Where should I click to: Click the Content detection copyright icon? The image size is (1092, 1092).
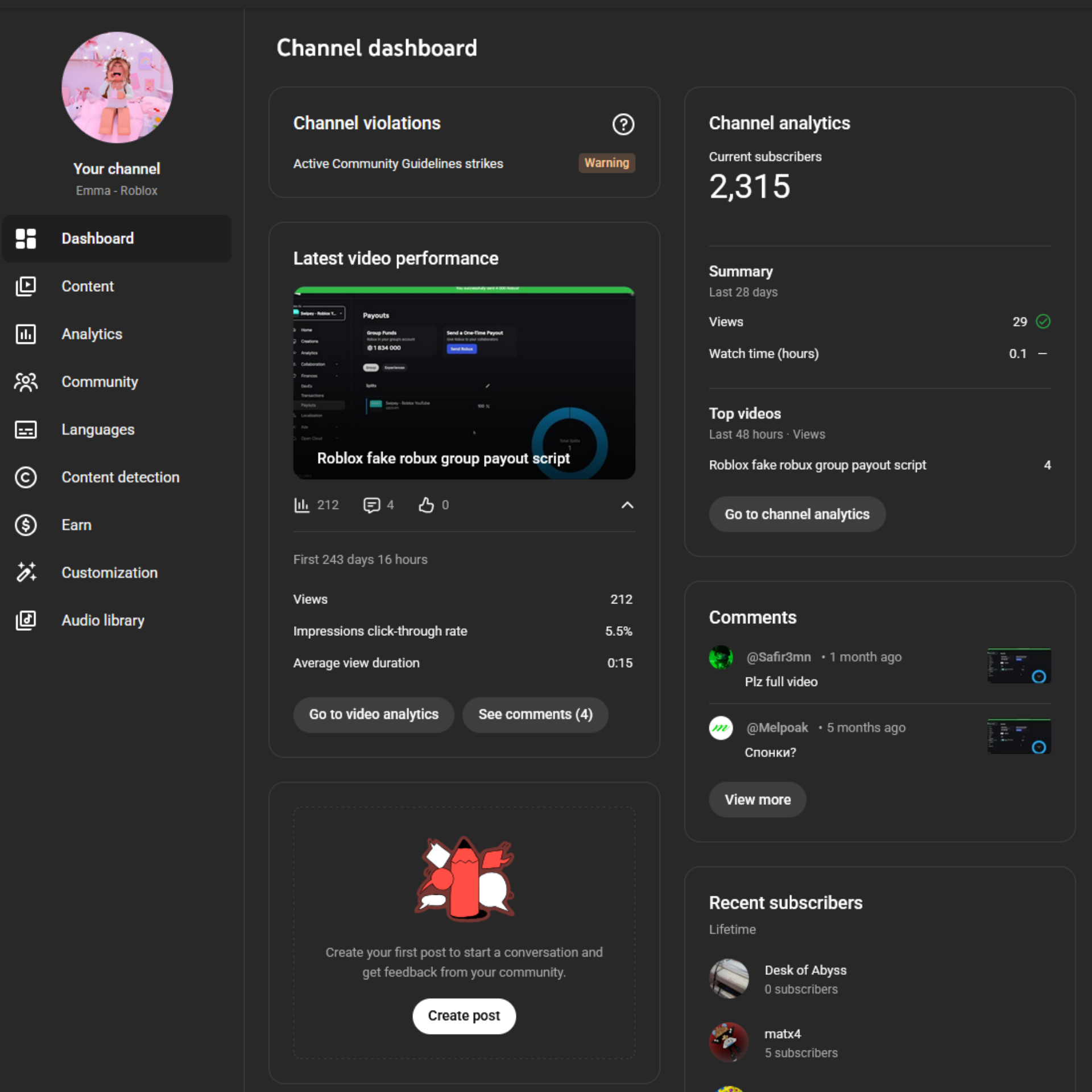tap(26, 477)
